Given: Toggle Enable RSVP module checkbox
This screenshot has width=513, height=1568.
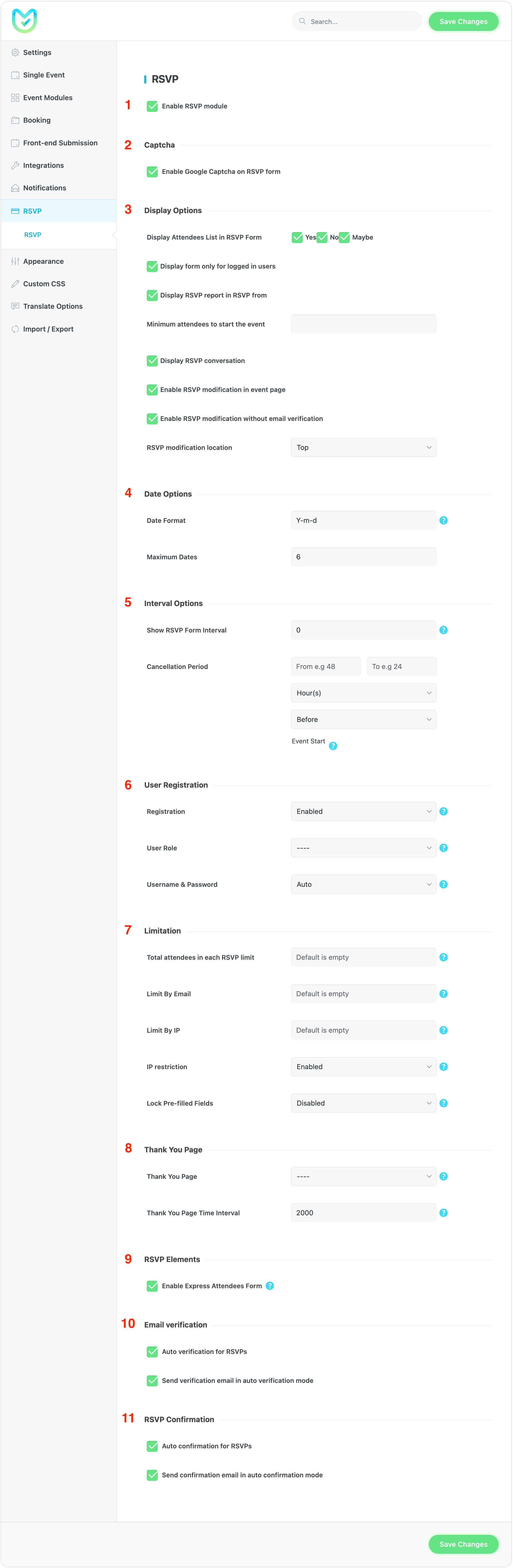Looking at the screenshot, I should pos(152,106).
